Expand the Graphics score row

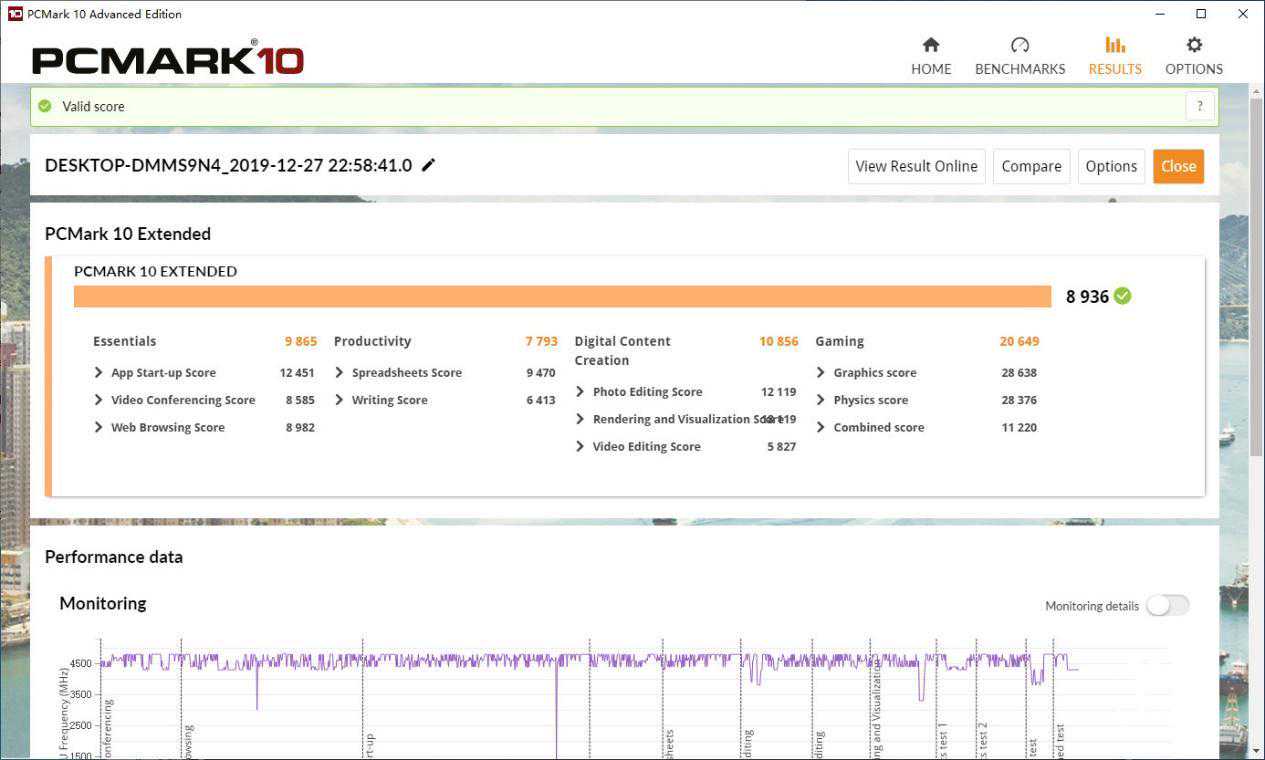pos(821,373)
